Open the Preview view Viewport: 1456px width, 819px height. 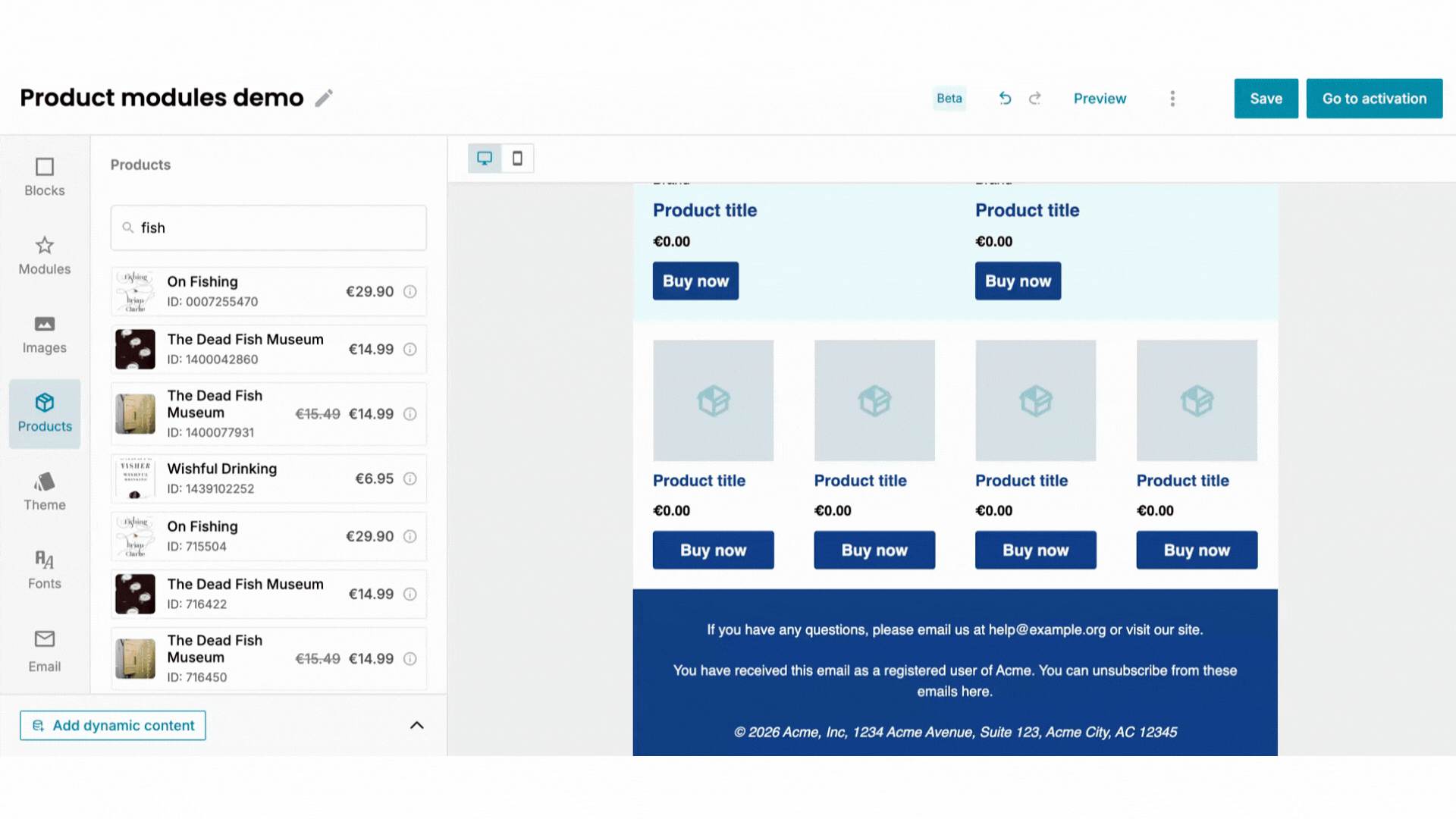coord(1100,98)
